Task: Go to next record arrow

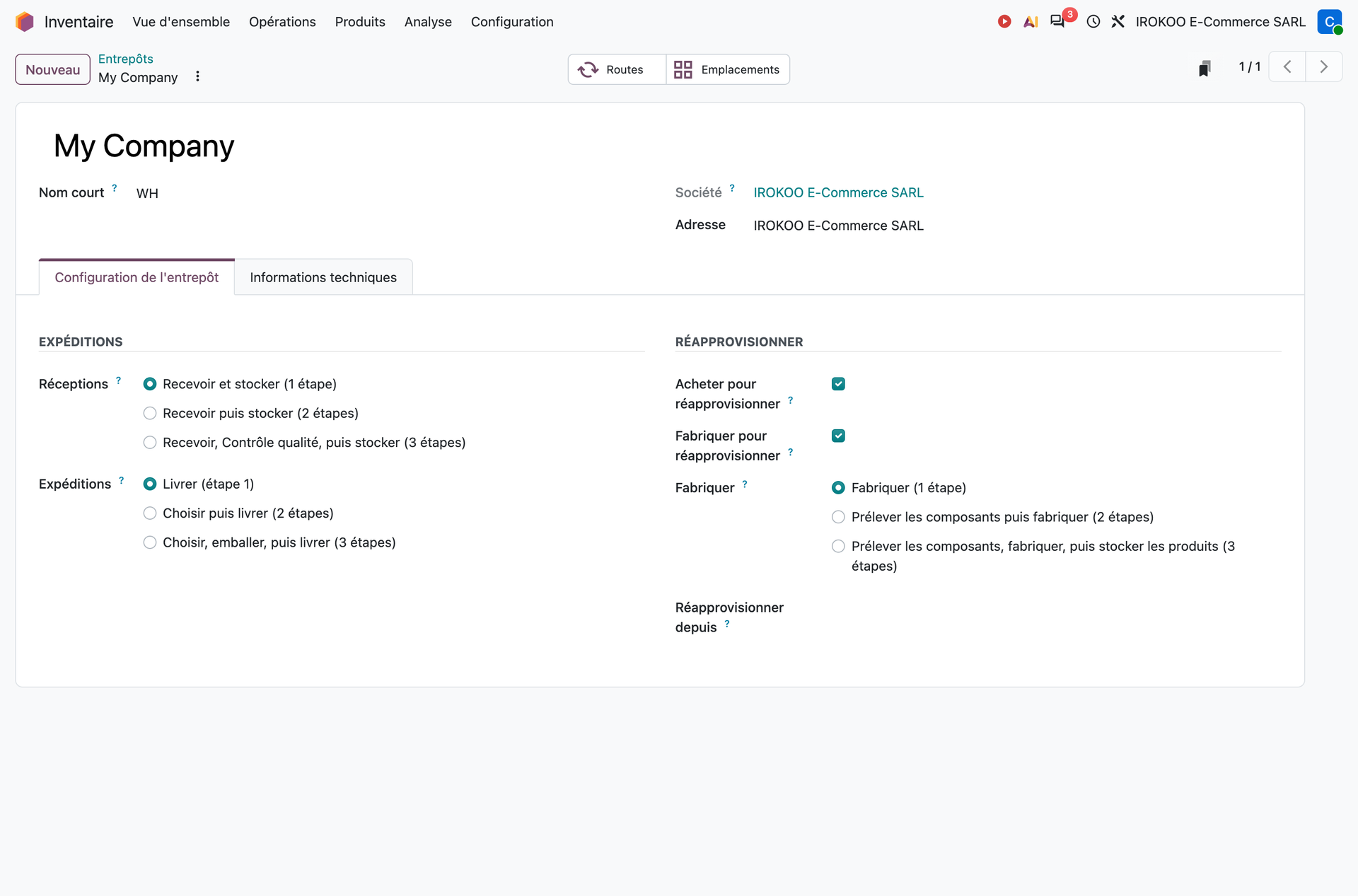Action: pos(1324,67)
